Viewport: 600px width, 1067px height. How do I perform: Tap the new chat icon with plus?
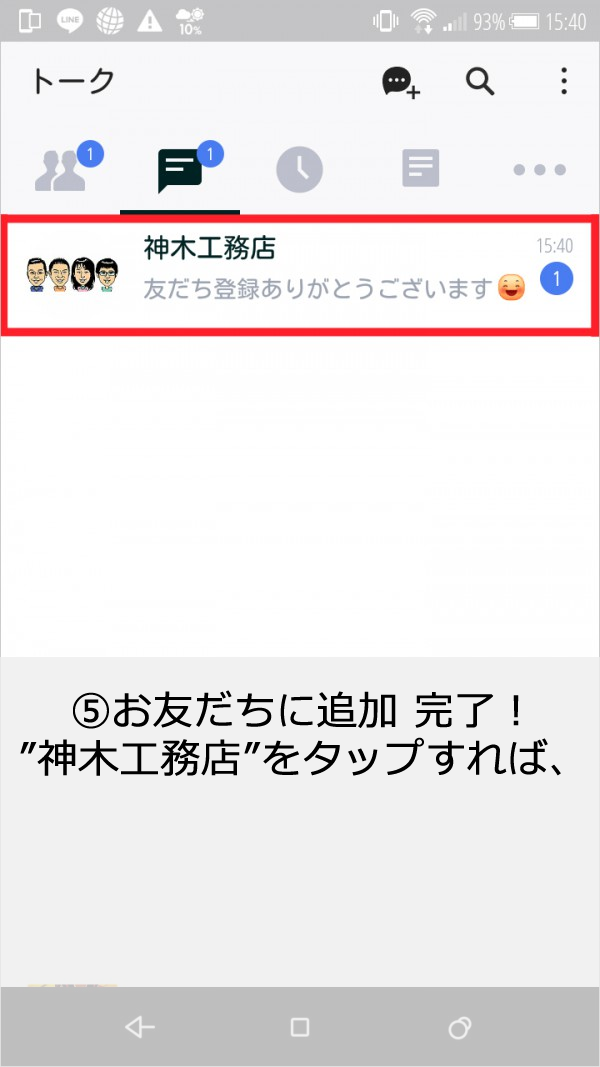[401, 83]
